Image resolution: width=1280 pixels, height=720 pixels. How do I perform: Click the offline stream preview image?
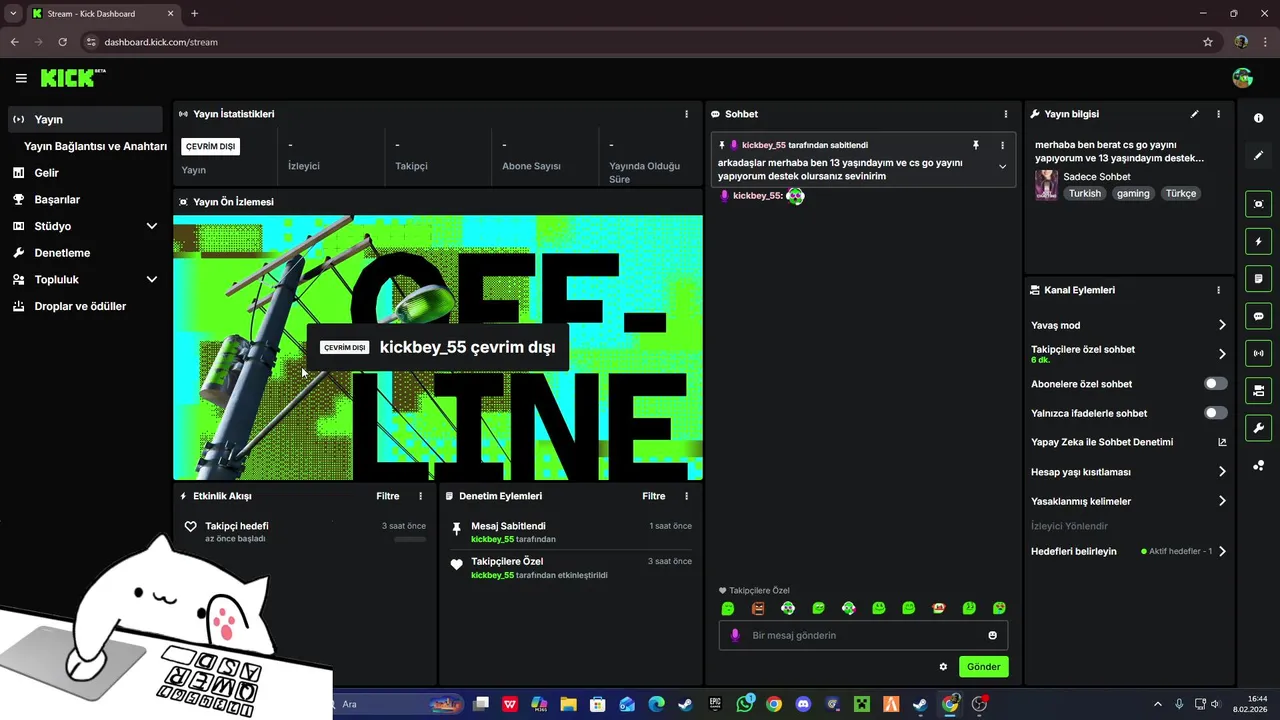coord(438,348)
